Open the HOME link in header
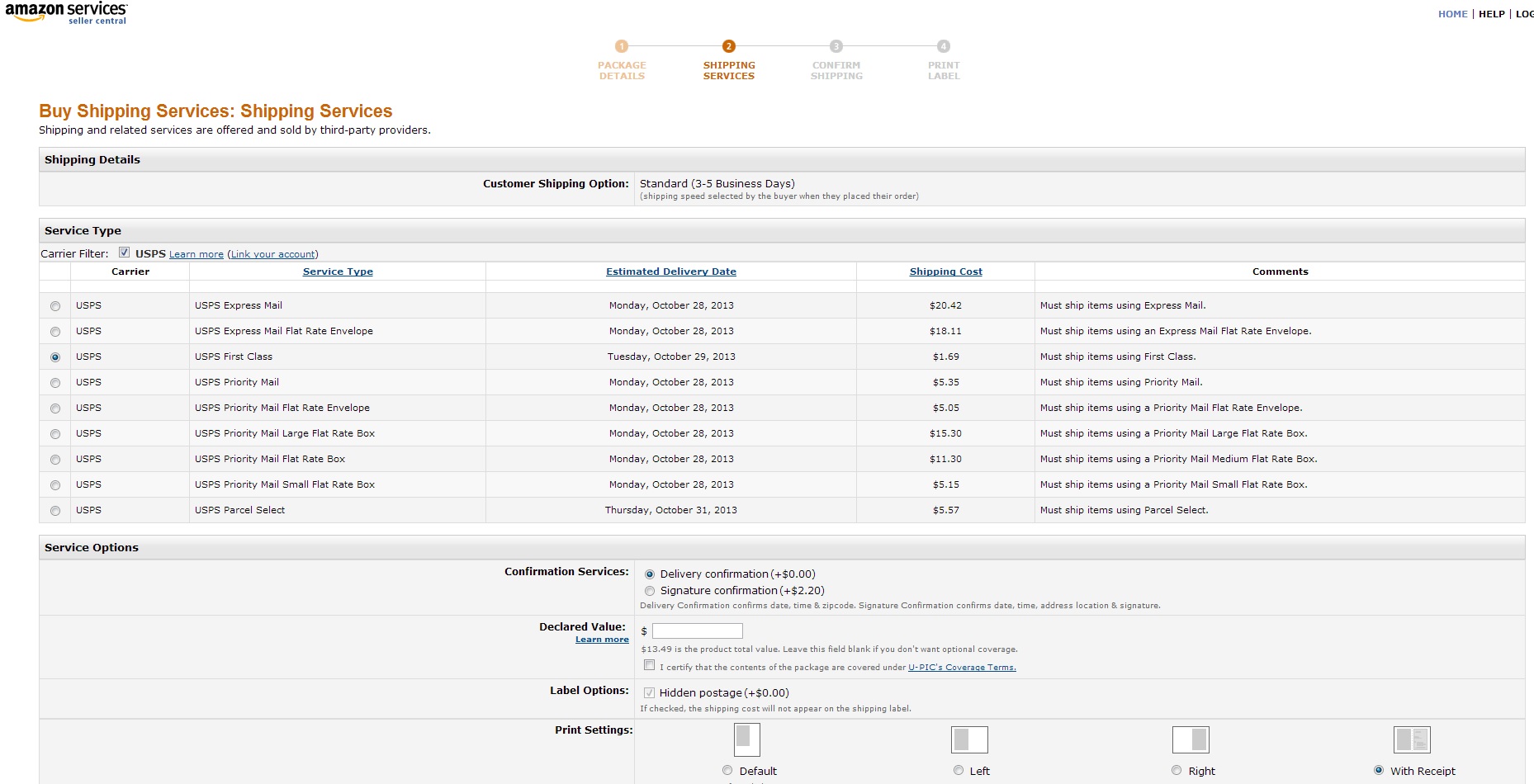This screenshot has height=784, width=1534. click(1453, 14)
